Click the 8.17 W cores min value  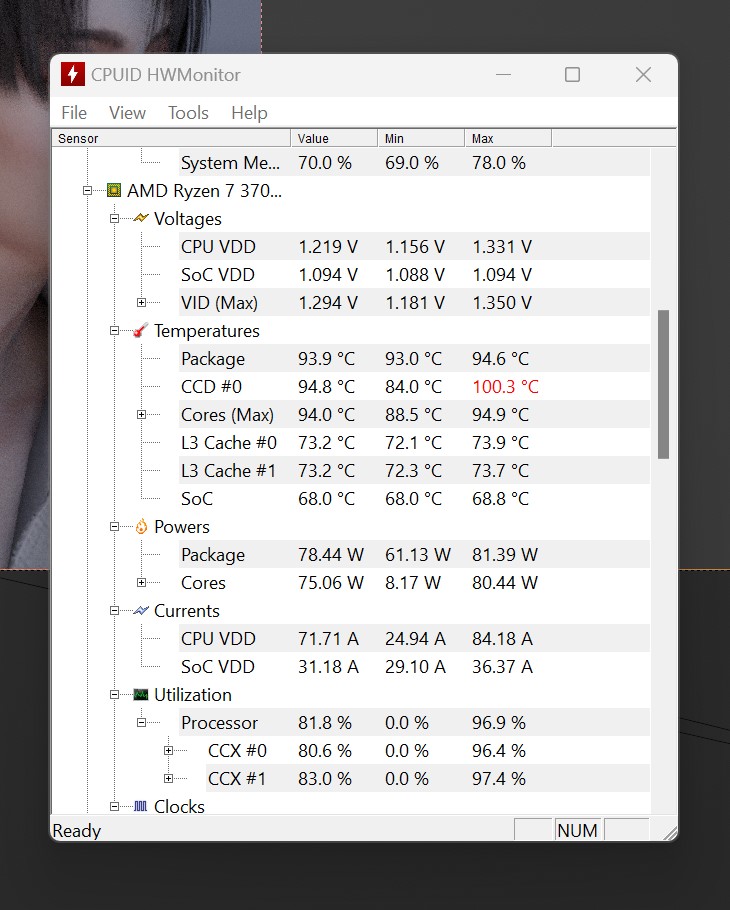pos(413,582)
